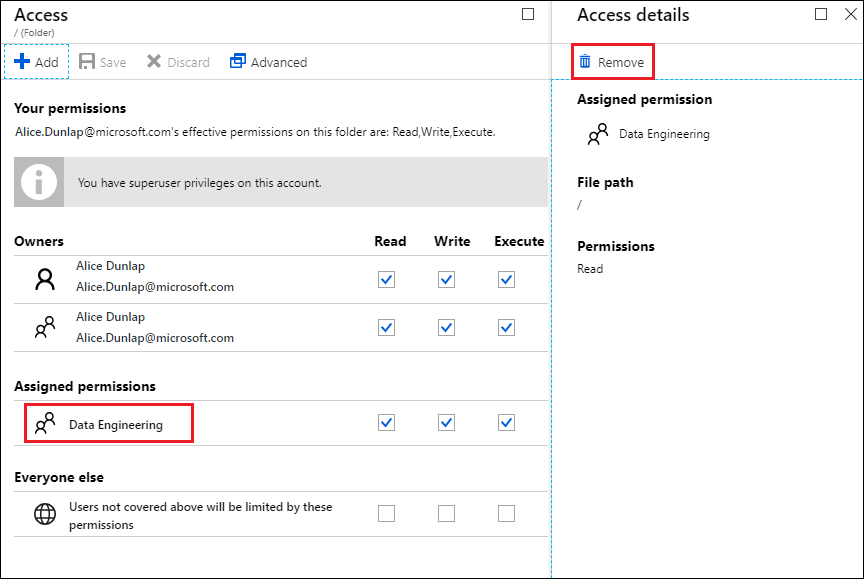Click the Save toolbar button

tap(102, 62)
